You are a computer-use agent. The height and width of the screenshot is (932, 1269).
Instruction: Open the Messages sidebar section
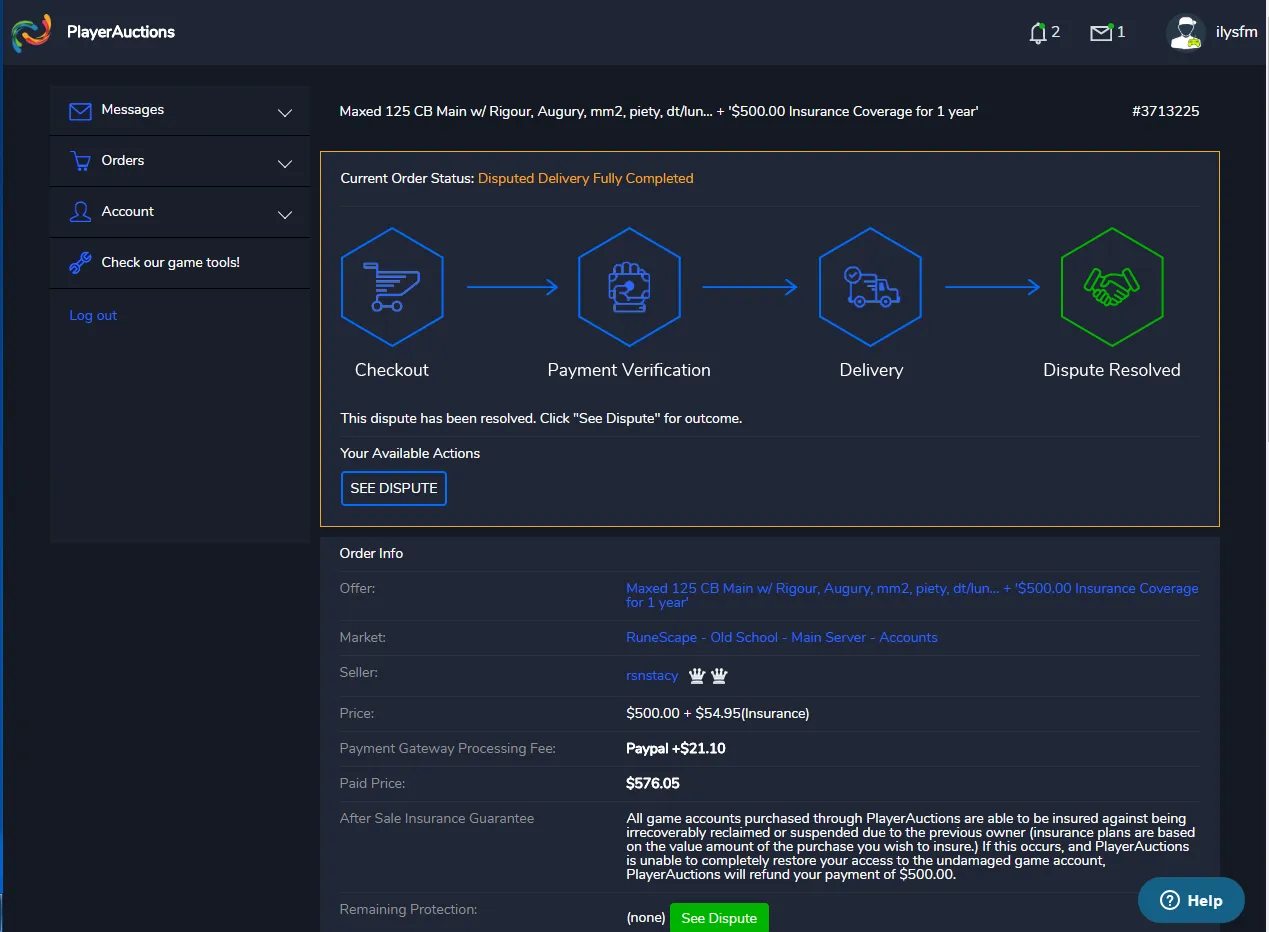pos(180,110)
